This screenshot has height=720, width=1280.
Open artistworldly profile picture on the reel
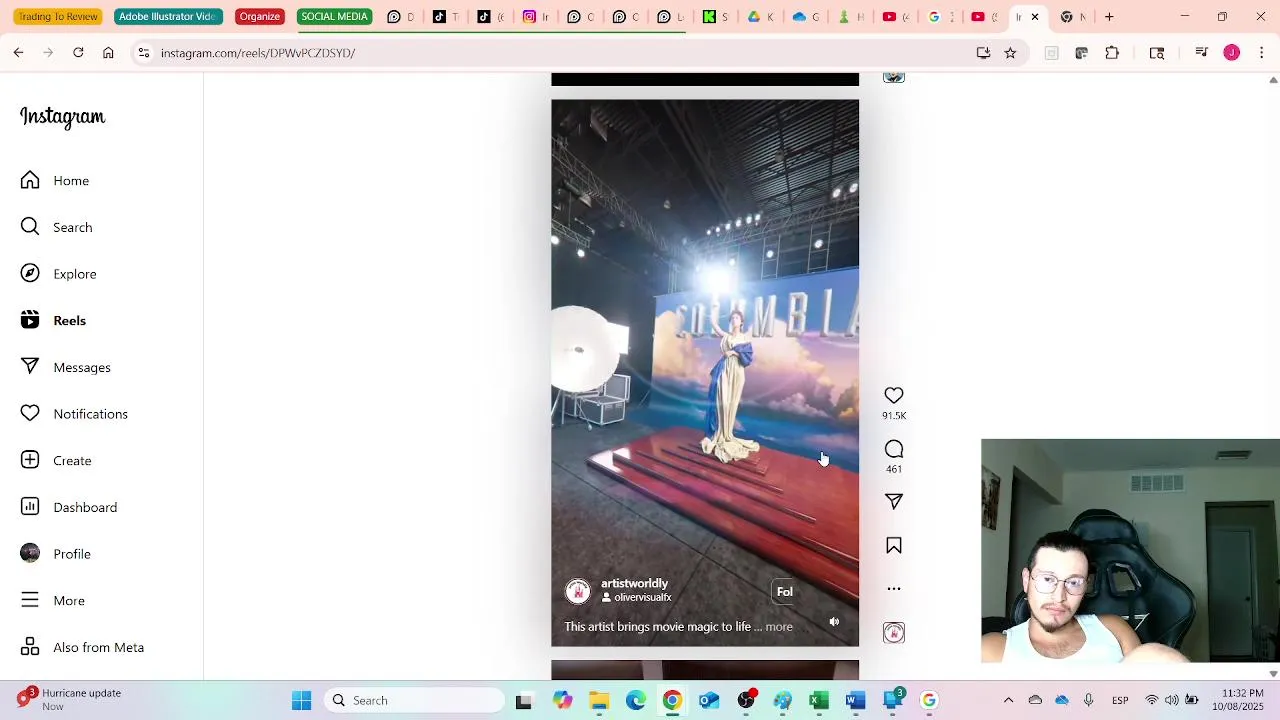(578, 591)
